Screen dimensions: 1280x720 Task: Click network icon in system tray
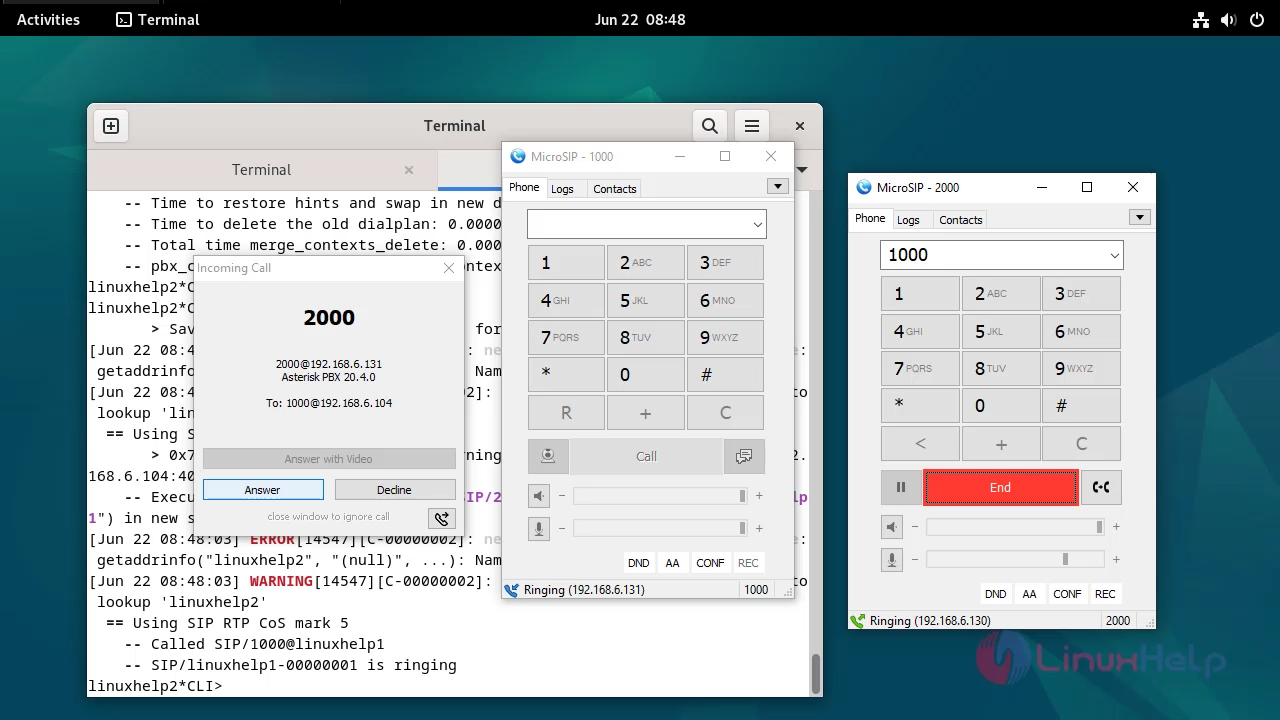1201,19
